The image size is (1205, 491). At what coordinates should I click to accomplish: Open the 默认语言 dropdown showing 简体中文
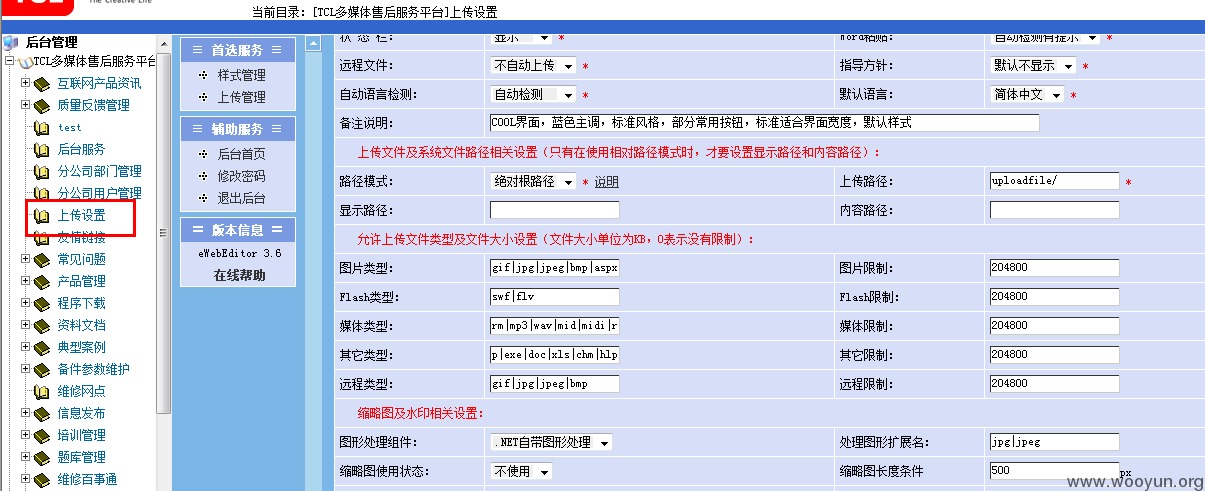click(x=1028, y=94)
